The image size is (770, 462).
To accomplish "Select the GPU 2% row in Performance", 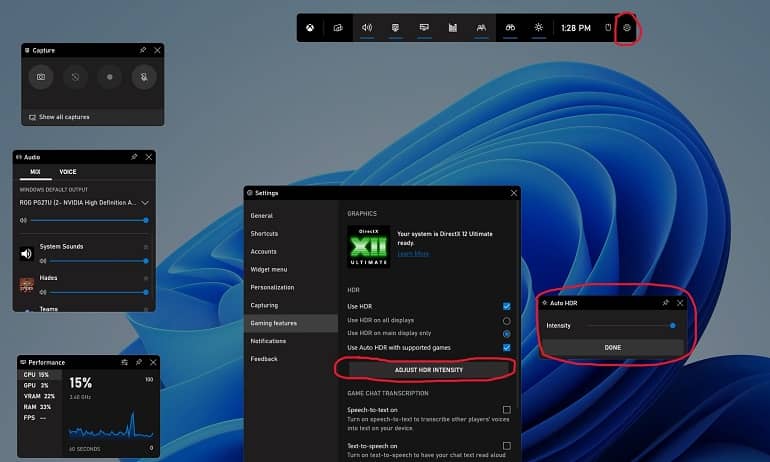I will (40, 385).
